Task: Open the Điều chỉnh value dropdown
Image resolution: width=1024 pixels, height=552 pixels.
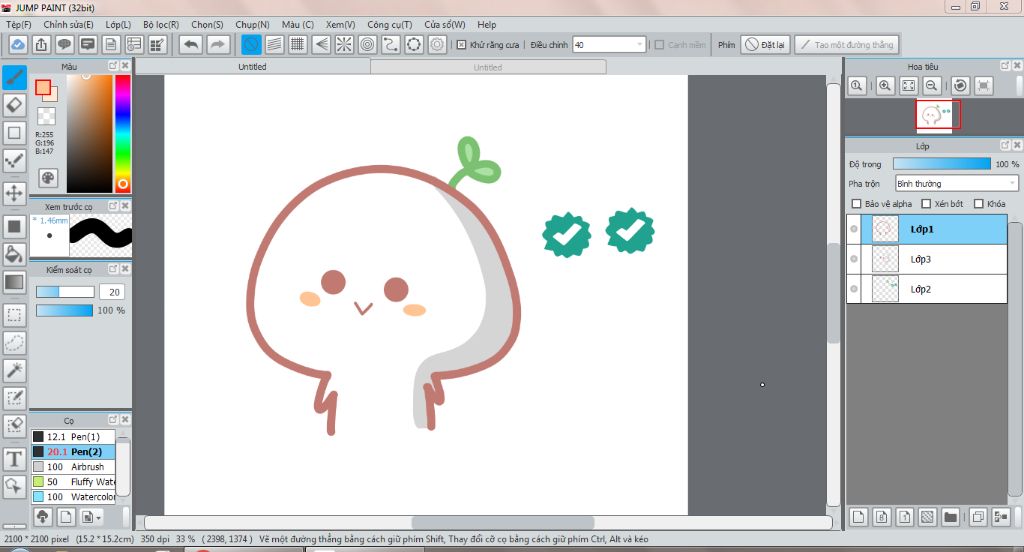Action: click(639, 44)
